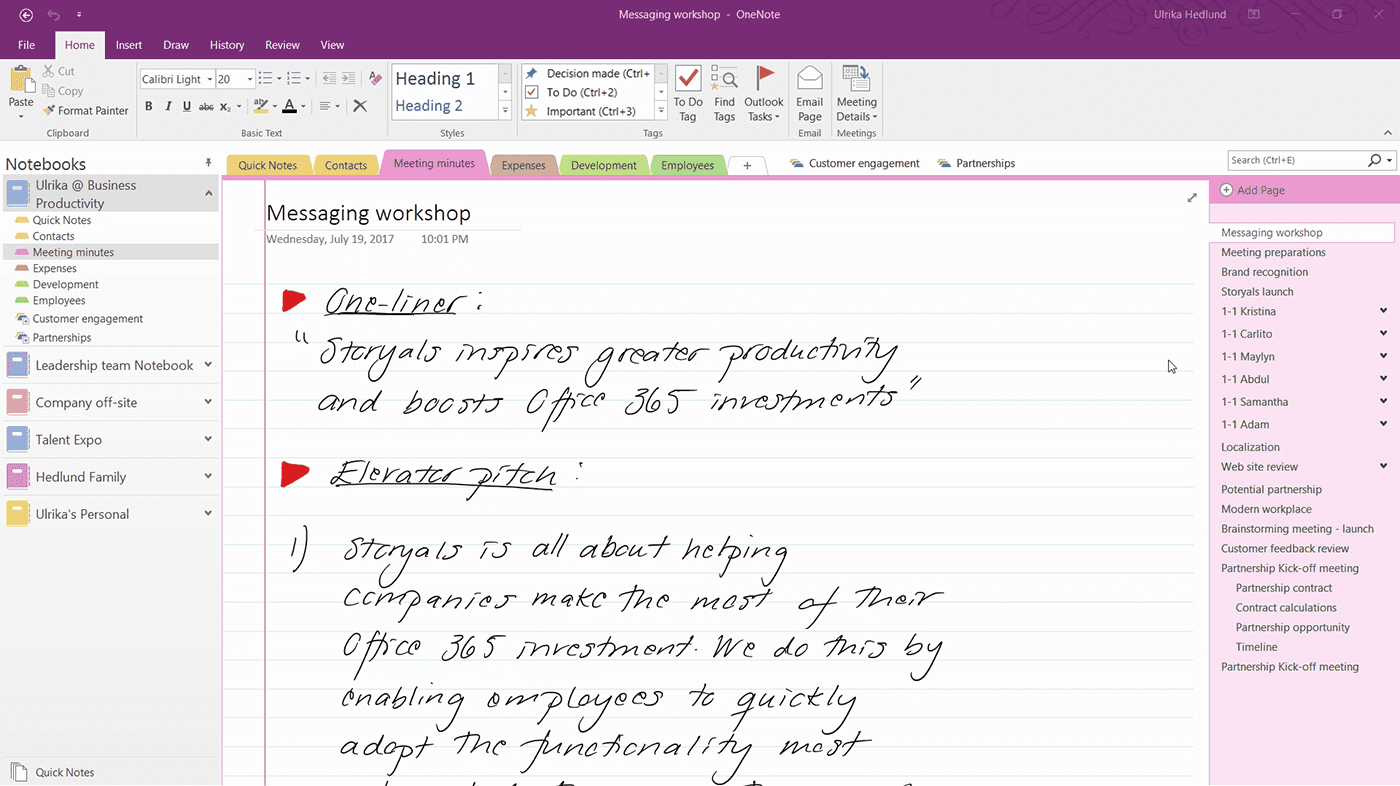1400x786 pixels.
Task: Click the Copy button
Action: (62, 91)
